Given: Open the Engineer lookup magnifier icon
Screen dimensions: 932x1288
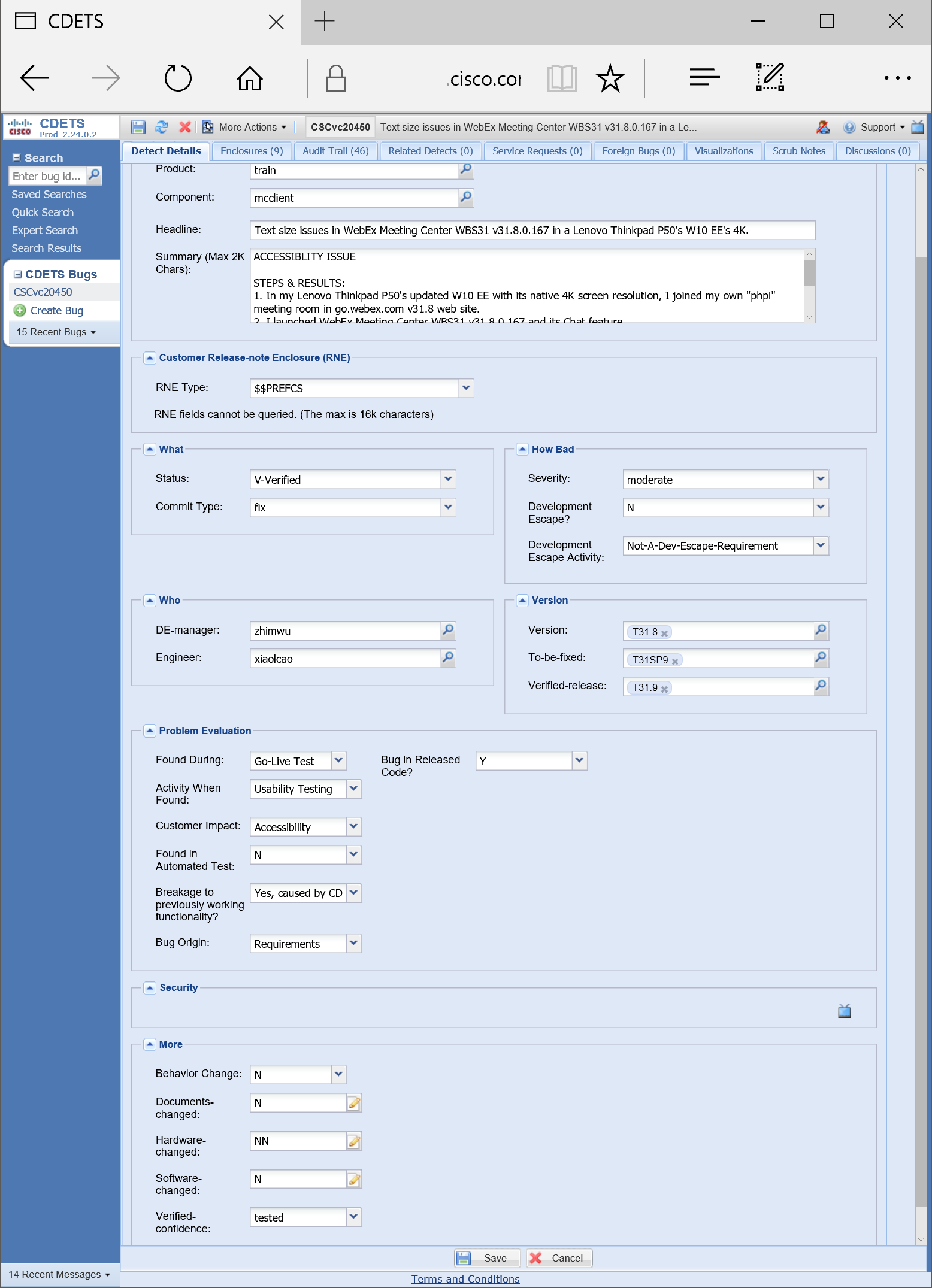Looking at the screenshot, I should (x=448, y=658).
